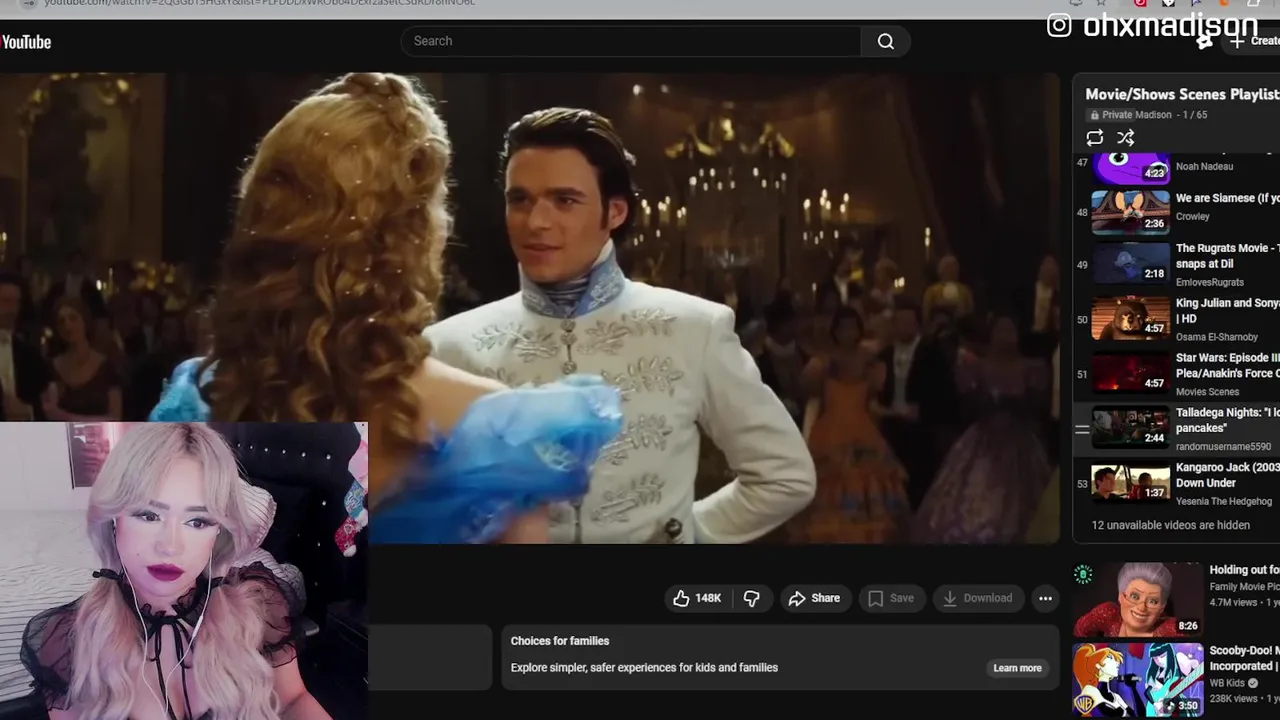The width and height of the screenshot is (1280, 720).
Task: Click the YouTube logo
Action: point(26,41)
